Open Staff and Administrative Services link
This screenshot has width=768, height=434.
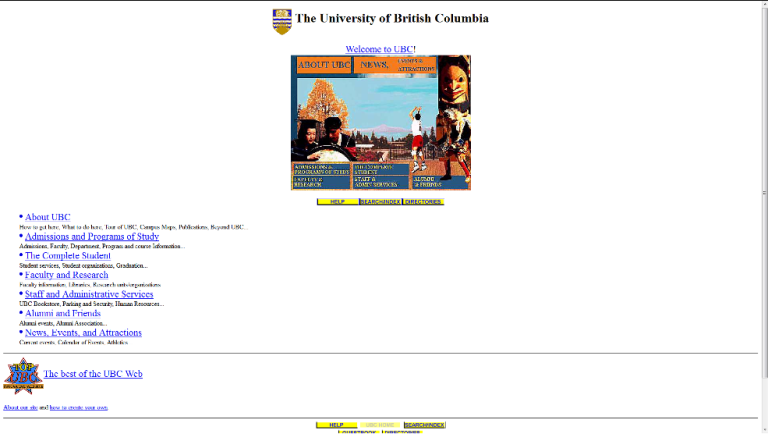89,294
